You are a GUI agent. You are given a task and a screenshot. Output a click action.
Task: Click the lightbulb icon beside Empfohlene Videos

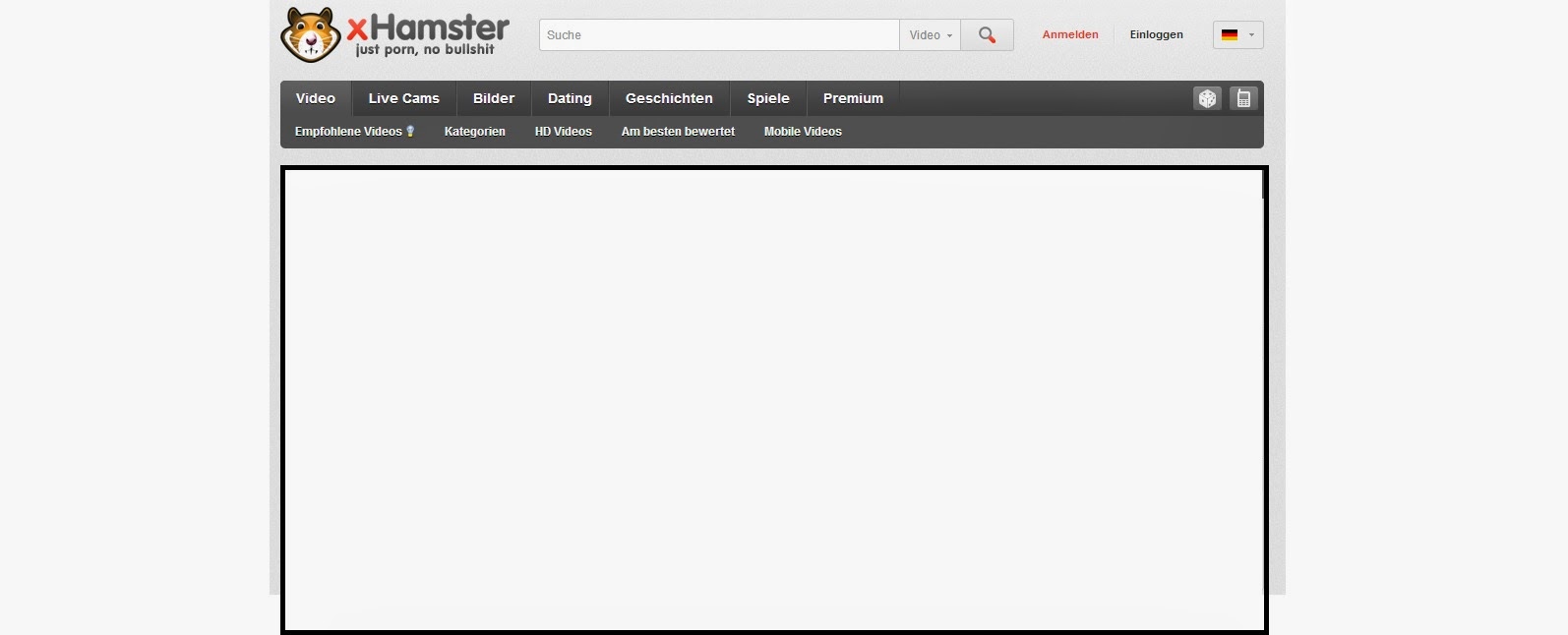[x=410, y=131]
